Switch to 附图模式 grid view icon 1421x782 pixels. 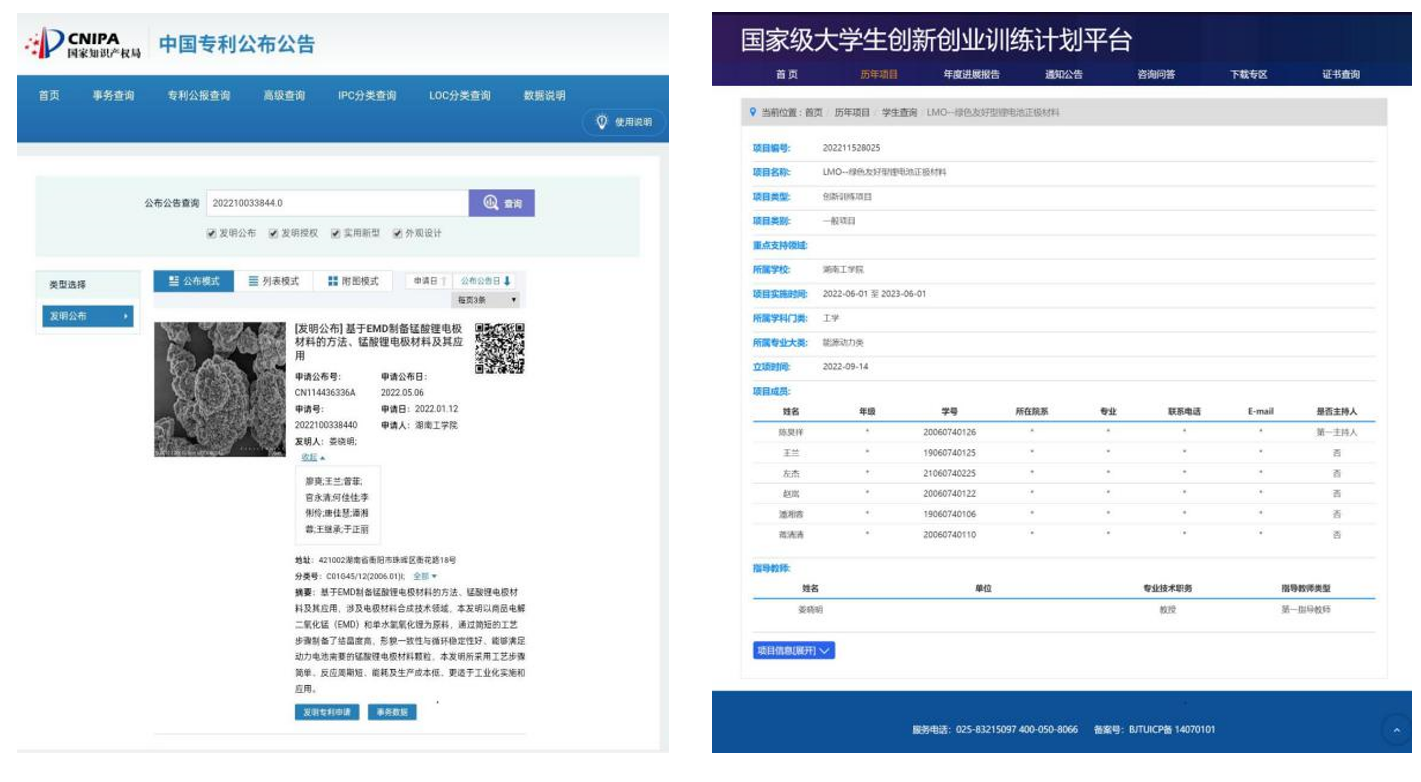point(333,282)
